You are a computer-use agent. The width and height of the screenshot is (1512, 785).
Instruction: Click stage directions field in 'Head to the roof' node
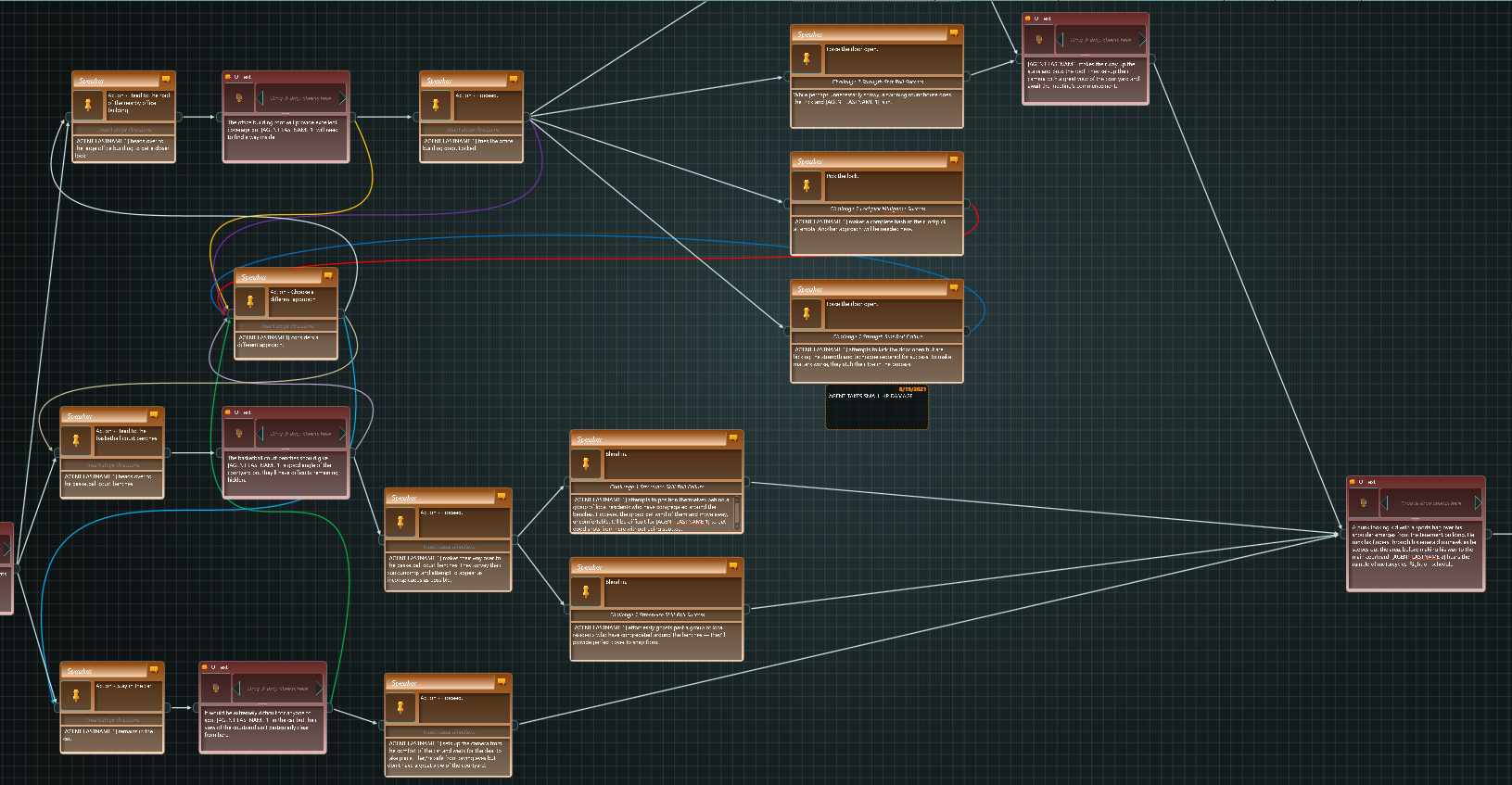coord(124,130)
